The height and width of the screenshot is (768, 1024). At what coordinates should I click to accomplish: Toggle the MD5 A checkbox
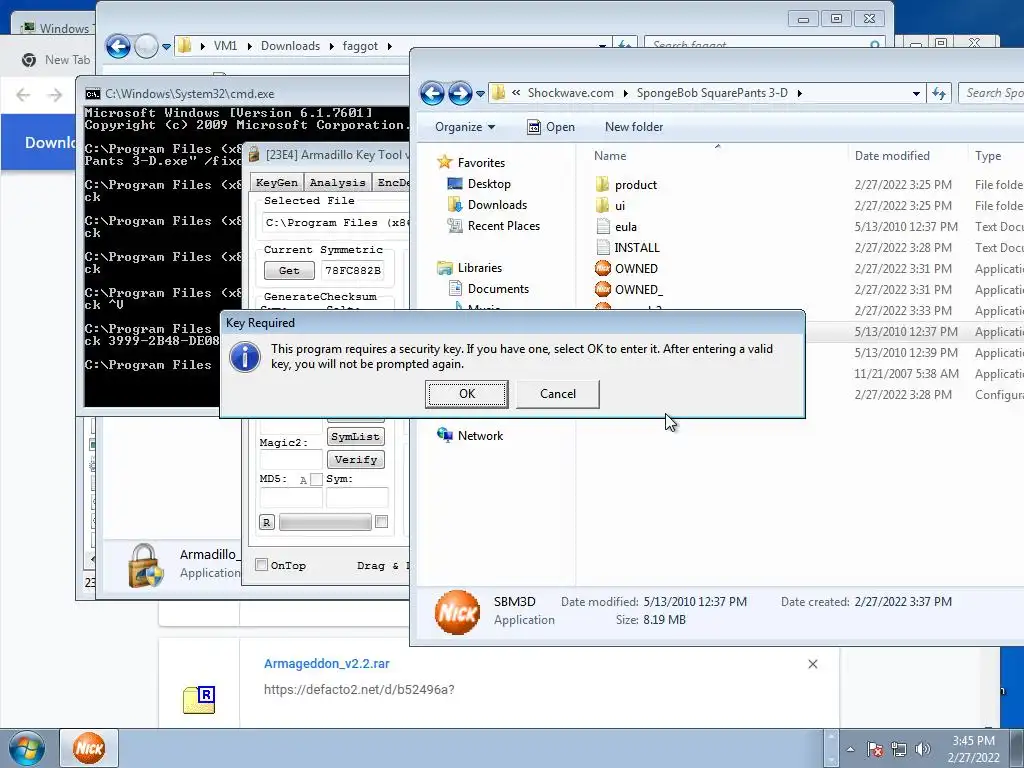316,480
